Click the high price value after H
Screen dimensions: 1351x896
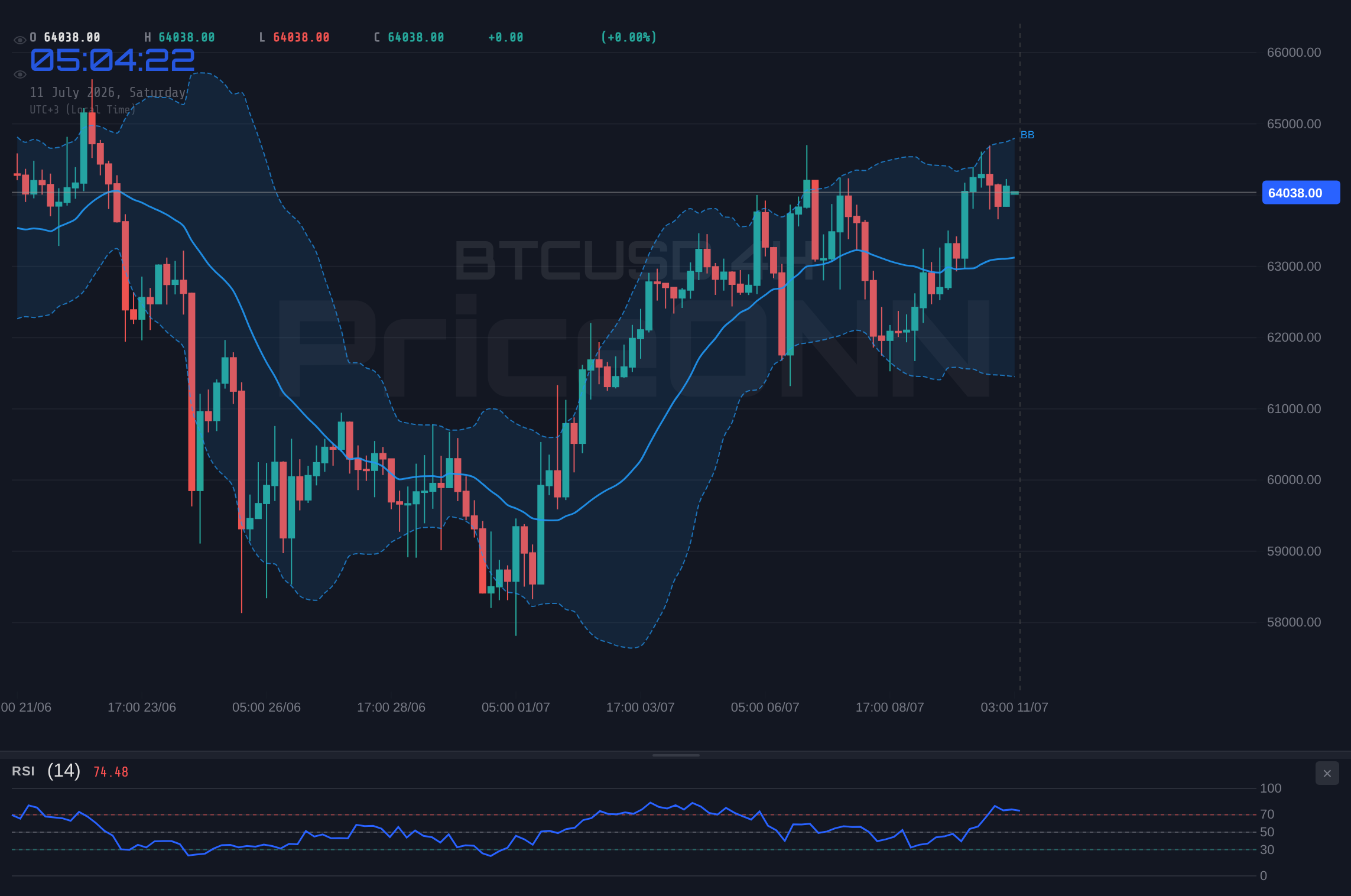pyautogui.click(x=187, y=37)
